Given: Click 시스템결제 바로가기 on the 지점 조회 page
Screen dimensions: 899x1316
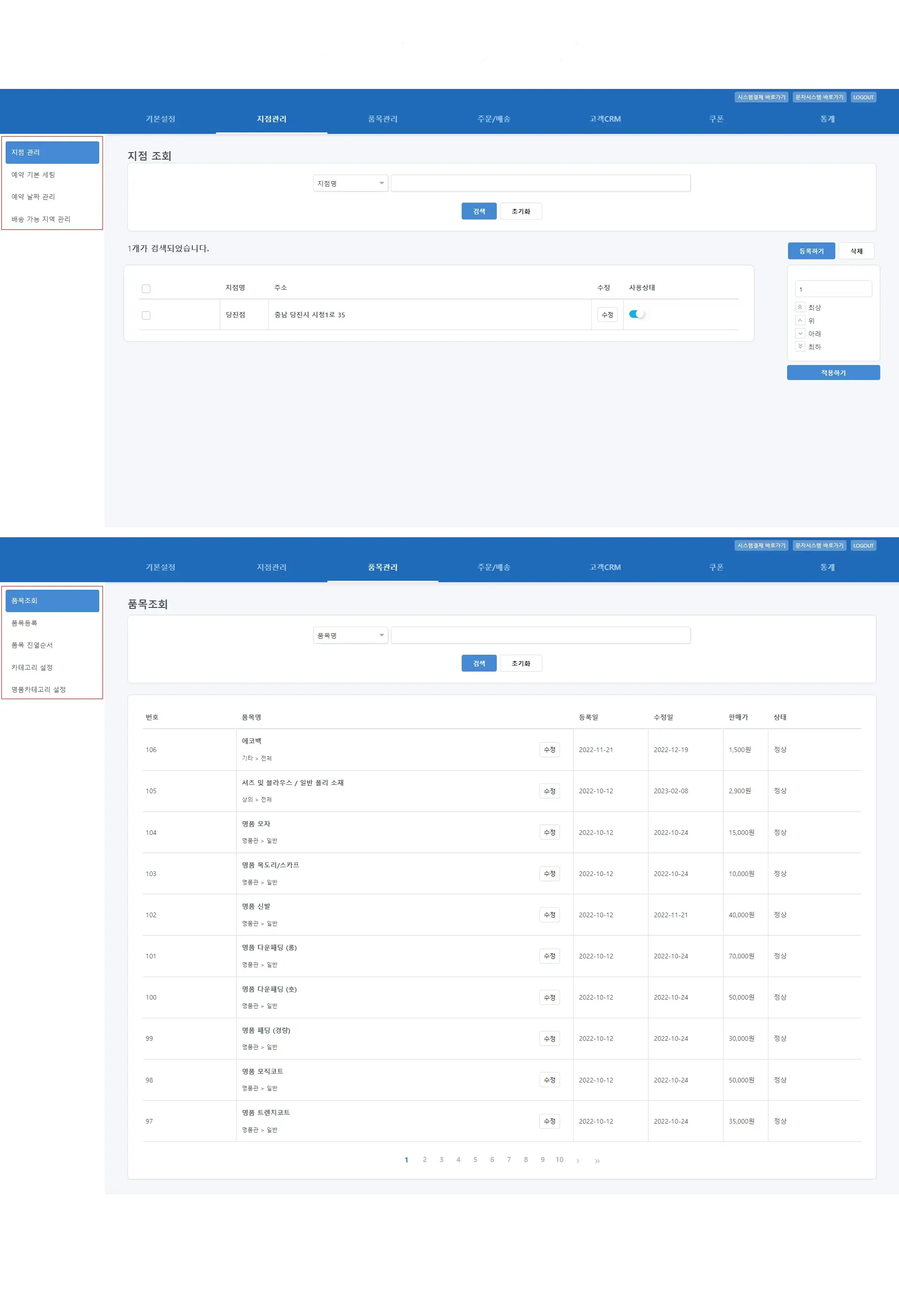Looking at the screenshot, I should click(761, 97).
